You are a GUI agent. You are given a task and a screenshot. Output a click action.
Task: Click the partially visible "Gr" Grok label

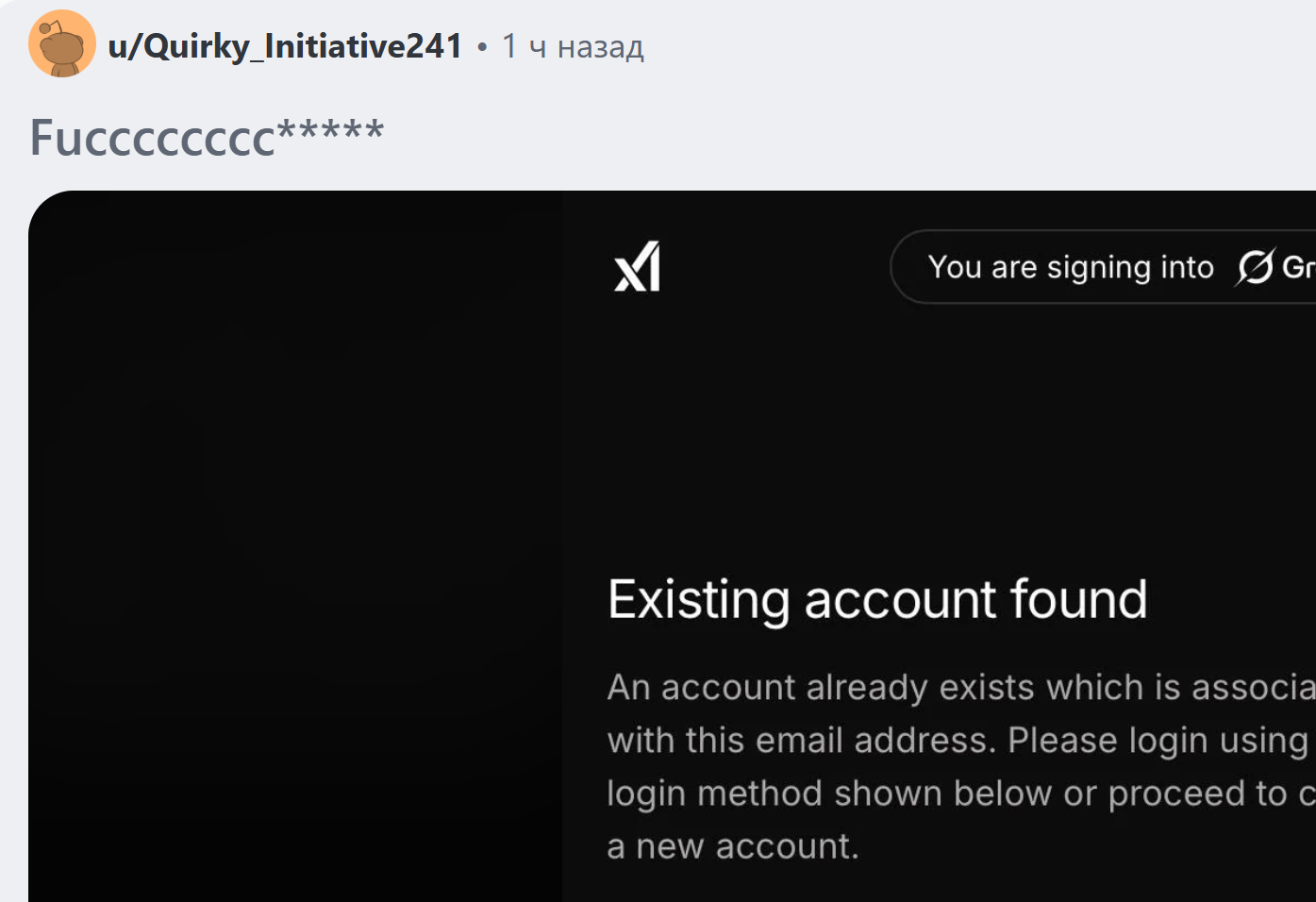(1298, 267)
